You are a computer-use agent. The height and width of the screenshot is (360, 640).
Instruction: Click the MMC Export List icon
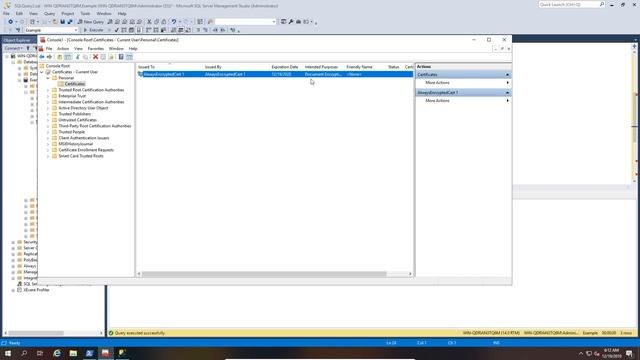point(111,57)
